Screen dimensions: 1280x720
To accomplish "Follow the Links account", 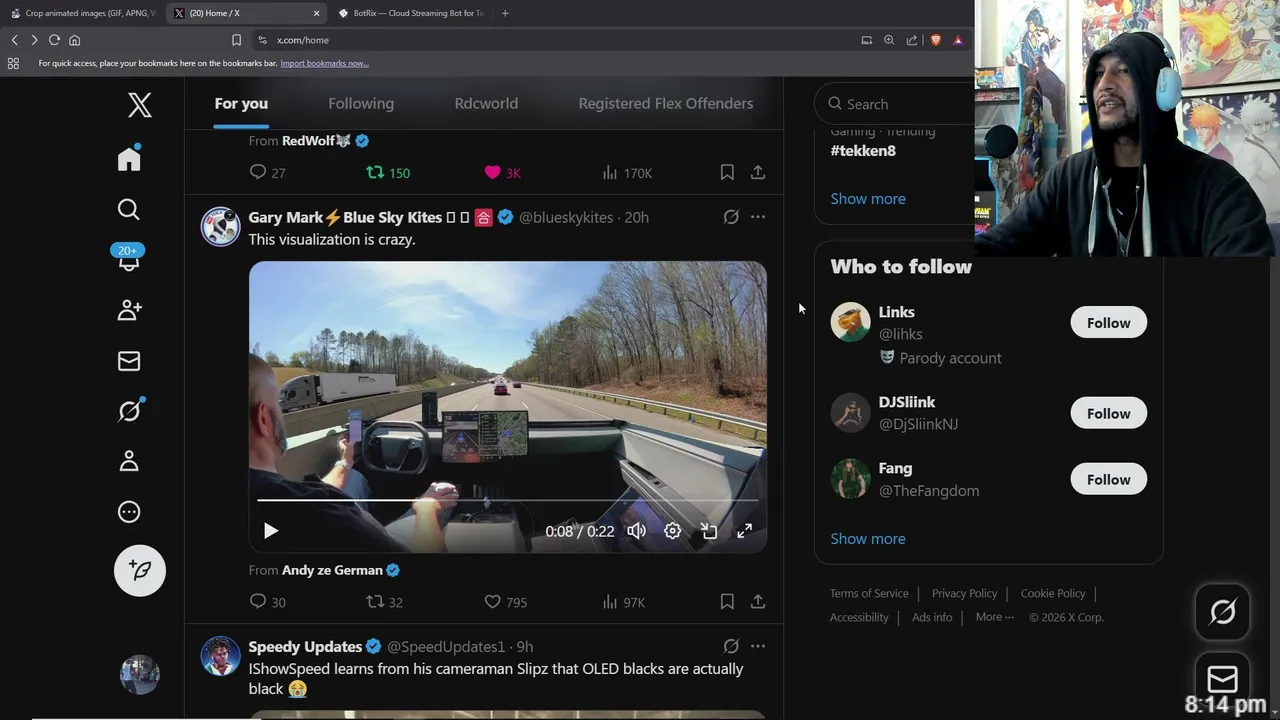I will tap(1108, 322).
